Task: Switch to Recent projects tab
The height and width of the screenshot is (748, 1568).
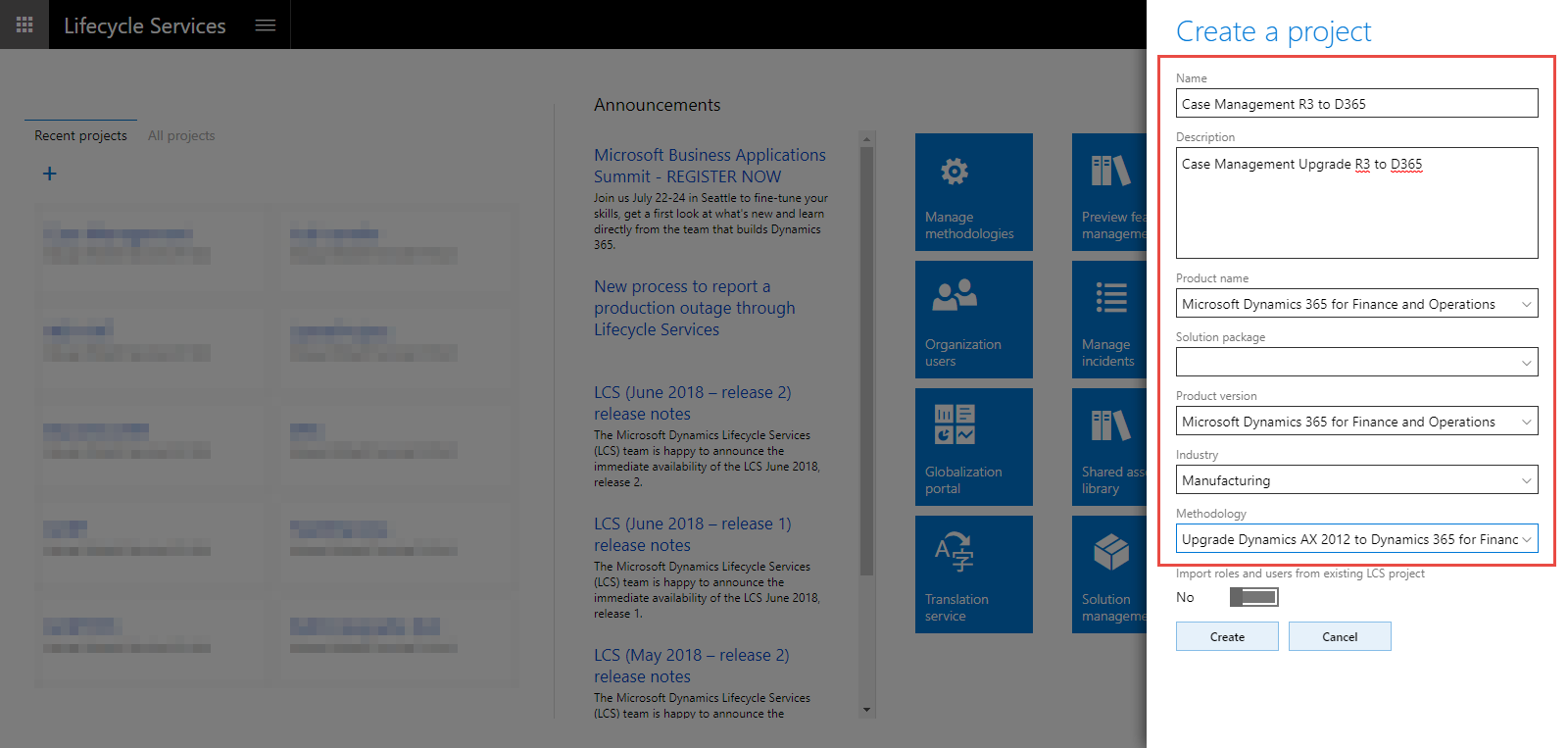Action: [80, 135]
